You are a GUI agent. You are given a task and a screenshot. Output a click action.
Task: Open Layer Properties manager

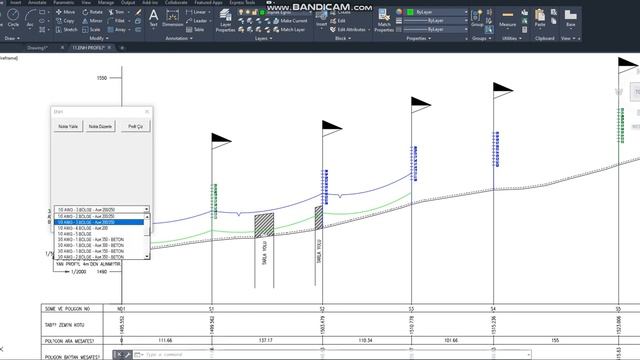(x=225, y=20)
